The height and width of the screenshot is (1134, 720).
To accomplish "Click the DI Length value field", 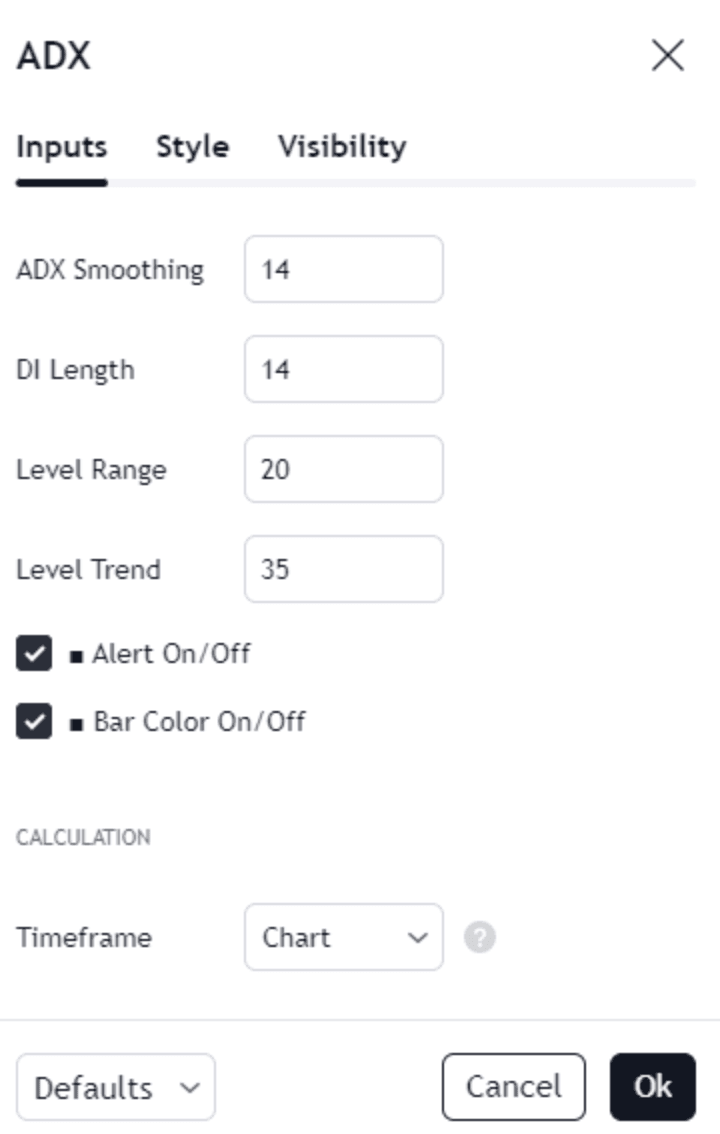I will (x=343, y=369).
